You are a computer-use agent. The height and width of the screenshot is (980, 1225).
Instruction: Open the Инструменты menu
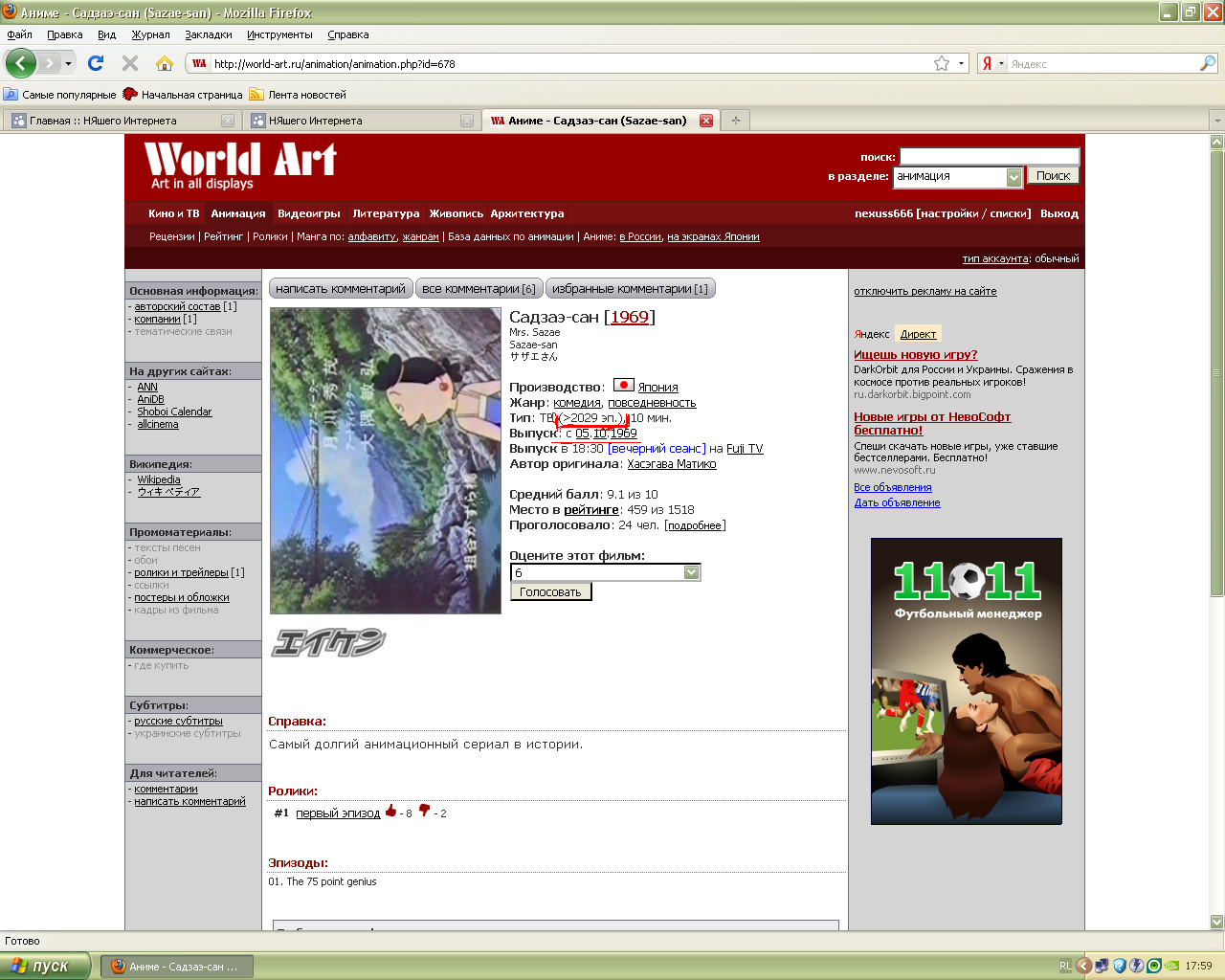coord(279,34)
